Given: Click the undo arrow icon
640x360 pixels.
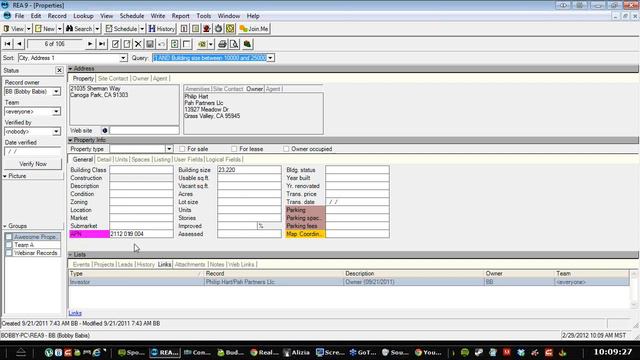Looking at the screenshot, I should [x=162, y=44].
